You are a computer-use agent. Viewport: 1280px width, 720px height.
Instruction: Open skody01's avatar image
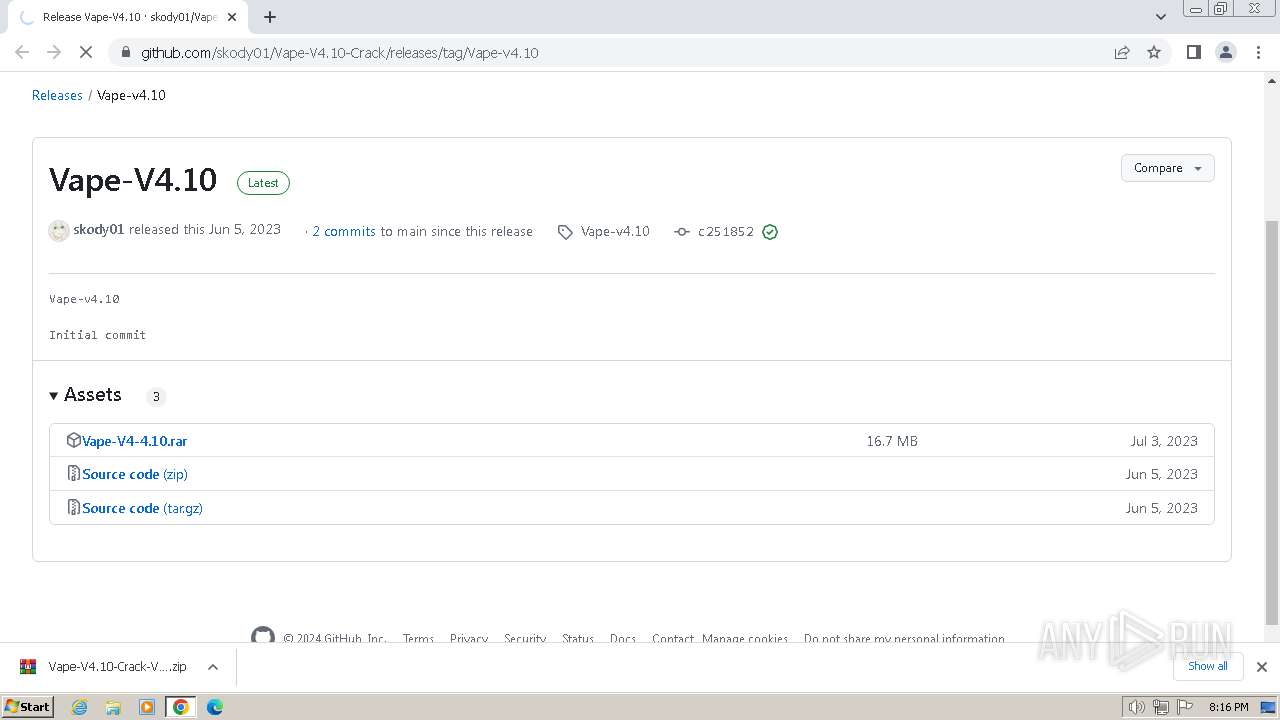[x=59, y=231]
